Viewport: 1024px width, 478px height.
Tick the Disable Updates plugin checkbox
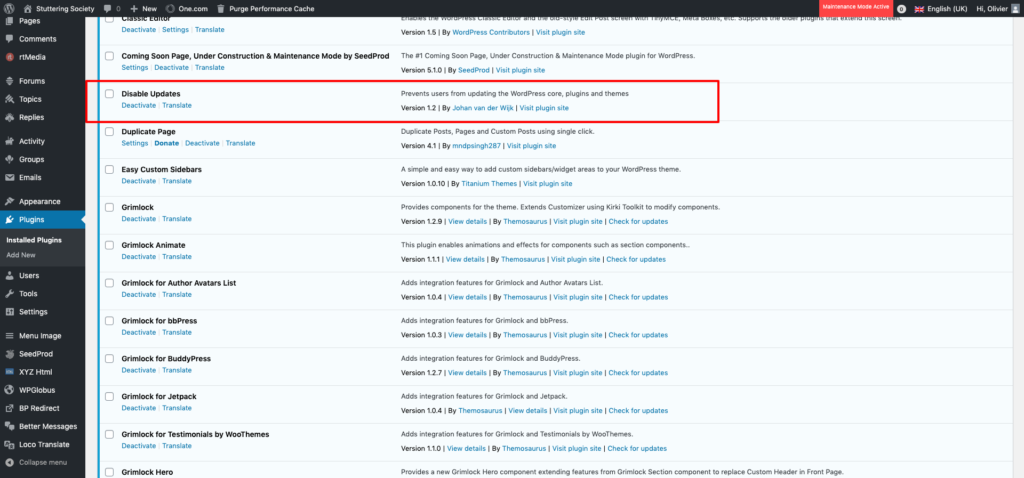coord(110,93)
